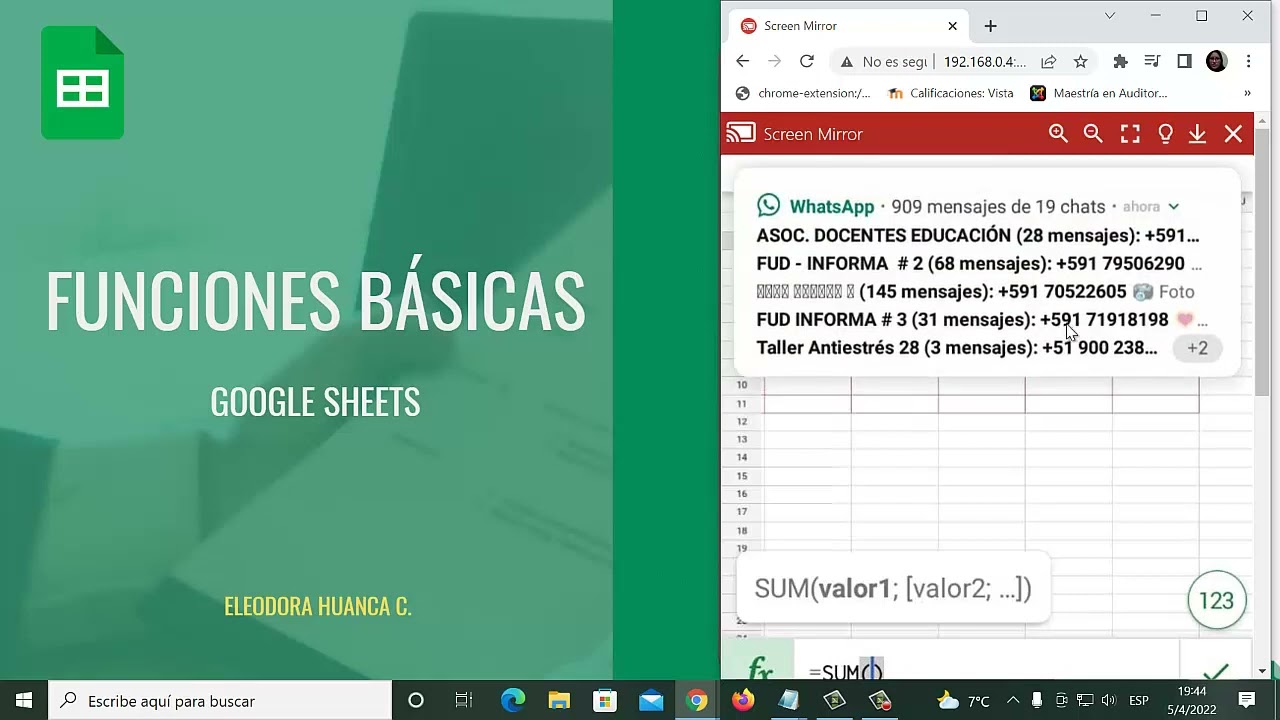
Task: Switch ESP input language
Action: point(1138,701)
